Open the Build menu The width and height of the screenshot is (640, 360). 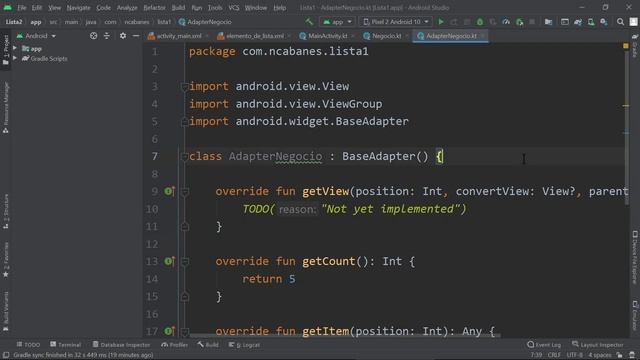tap(178, 7)
